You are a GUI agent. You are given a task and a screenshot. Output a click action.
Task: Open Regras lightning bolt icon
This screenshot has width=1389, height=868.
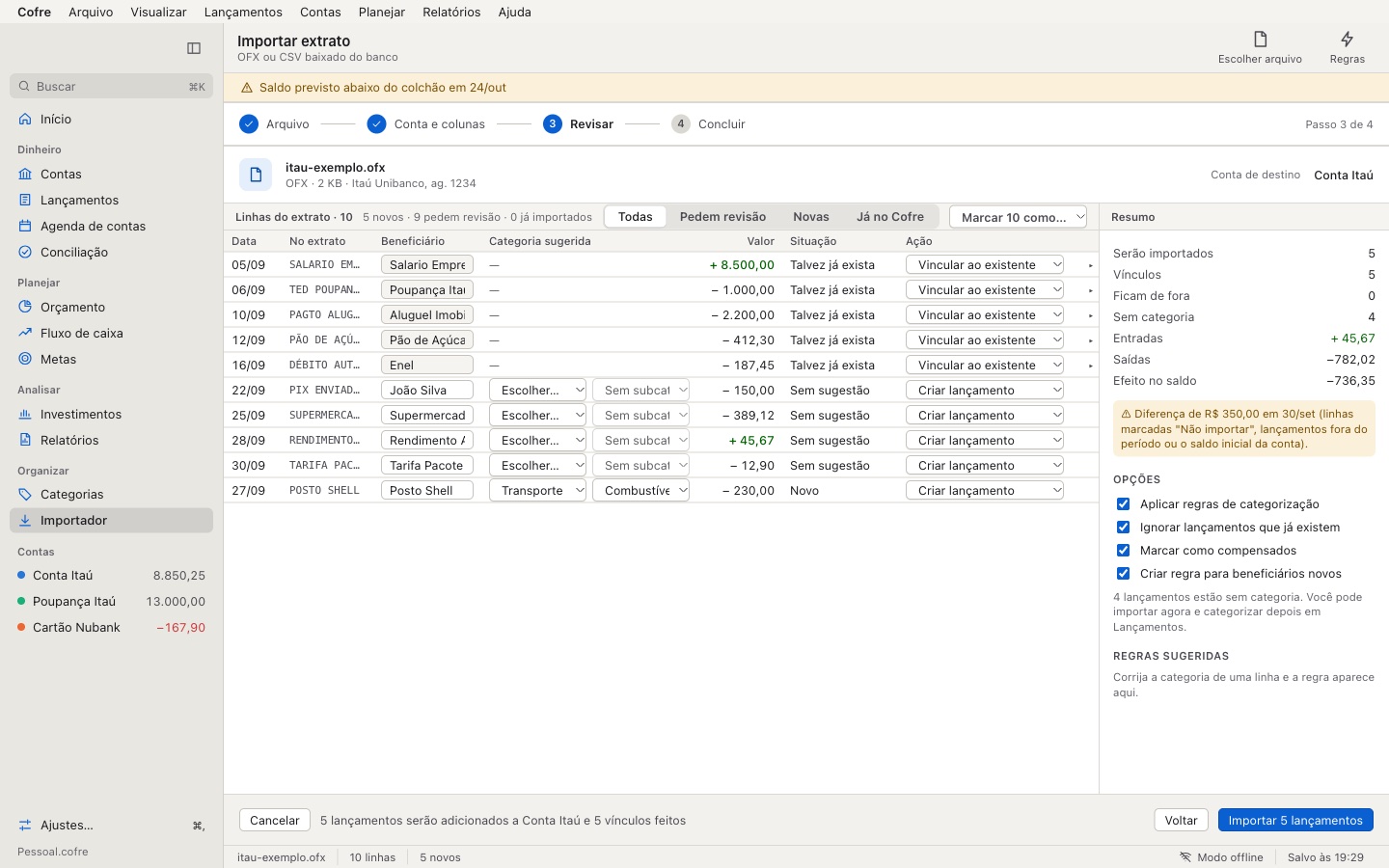click(x=1347, y=40)
